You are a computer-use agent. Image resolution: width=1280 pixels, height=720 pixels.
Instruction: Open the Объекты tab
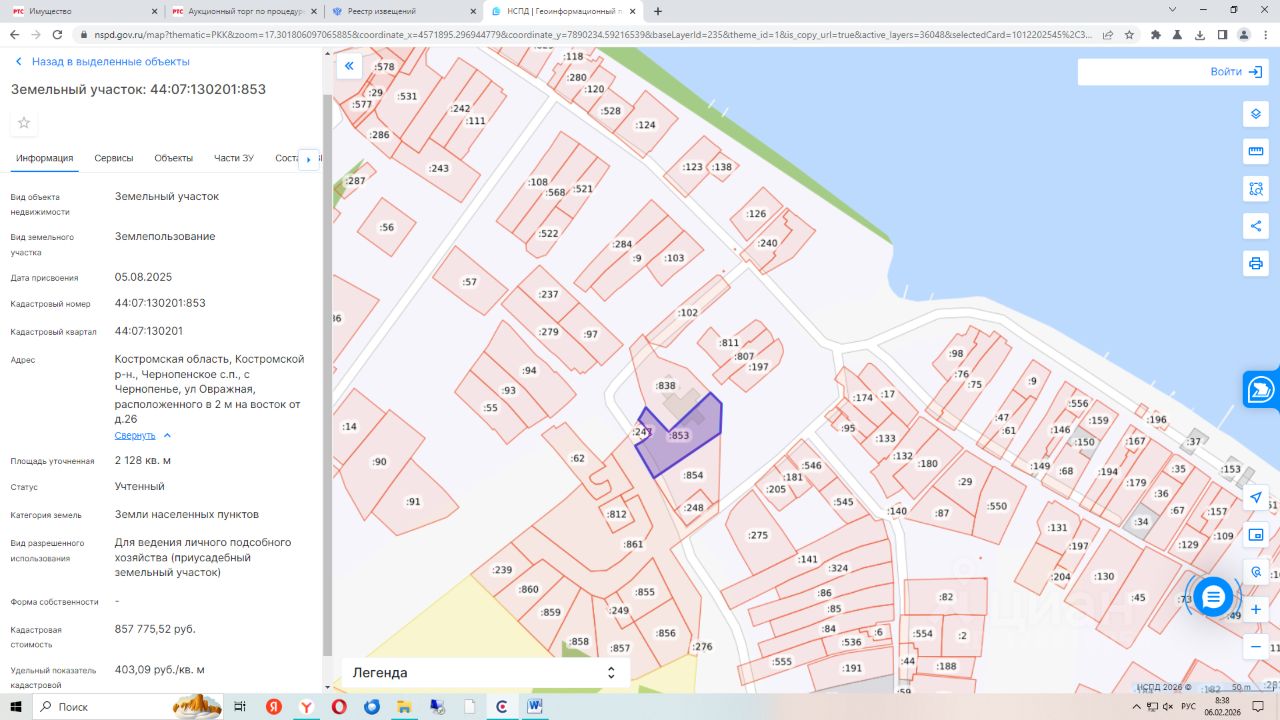click(174, 158)
